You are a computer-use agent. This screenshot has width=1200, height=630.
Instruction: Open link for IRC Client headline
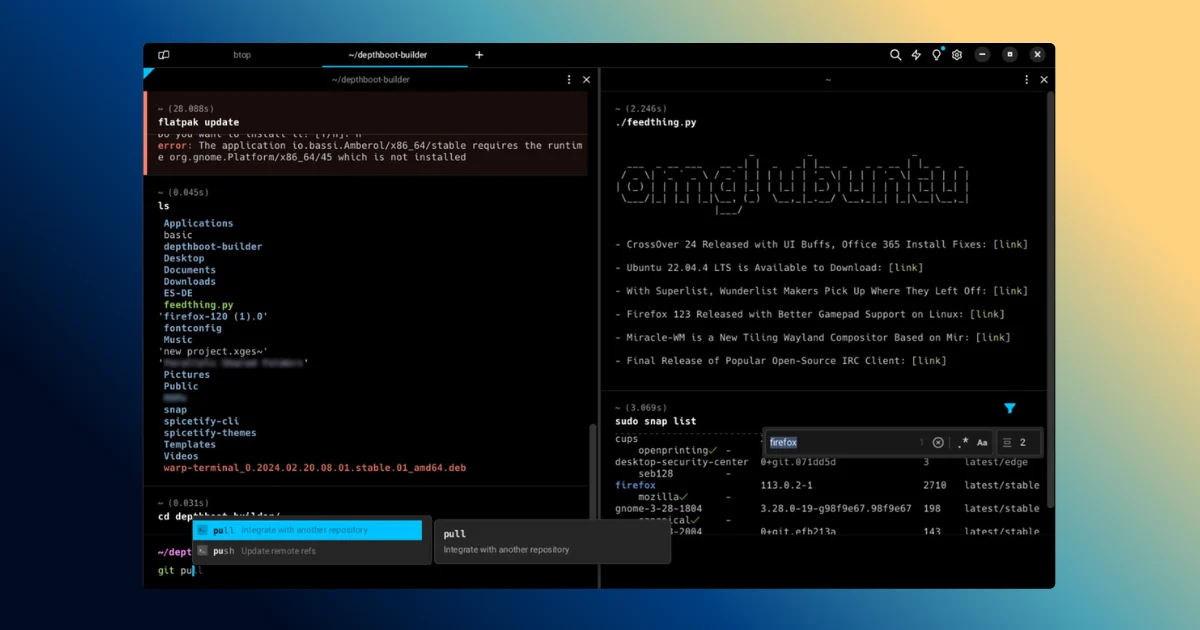pyautogui.click(x=929, y=361)
